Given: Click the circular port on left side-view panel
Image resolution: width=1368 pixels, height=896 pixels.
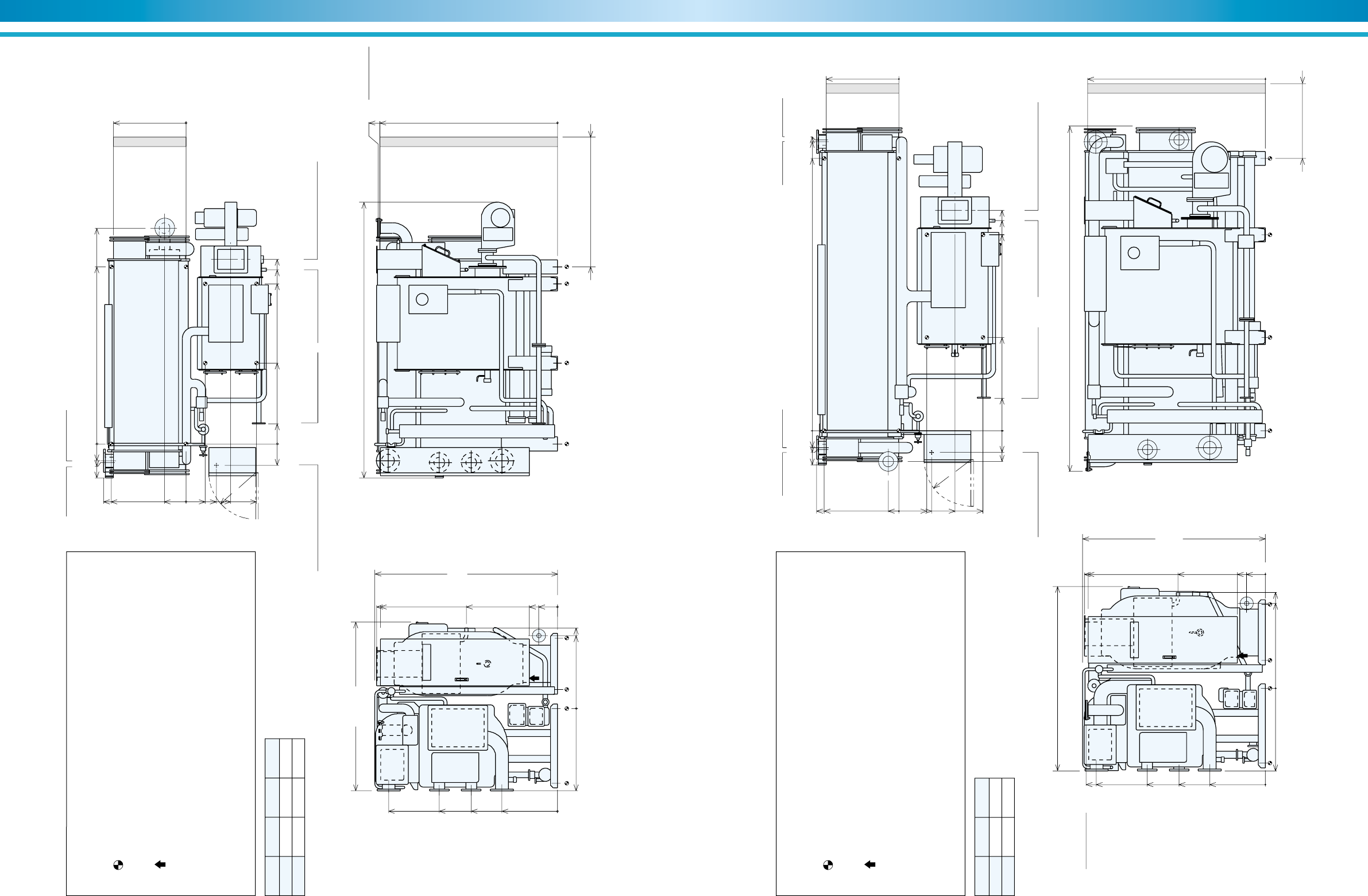Looking at the screenshot, I should (x=423, y=299).
